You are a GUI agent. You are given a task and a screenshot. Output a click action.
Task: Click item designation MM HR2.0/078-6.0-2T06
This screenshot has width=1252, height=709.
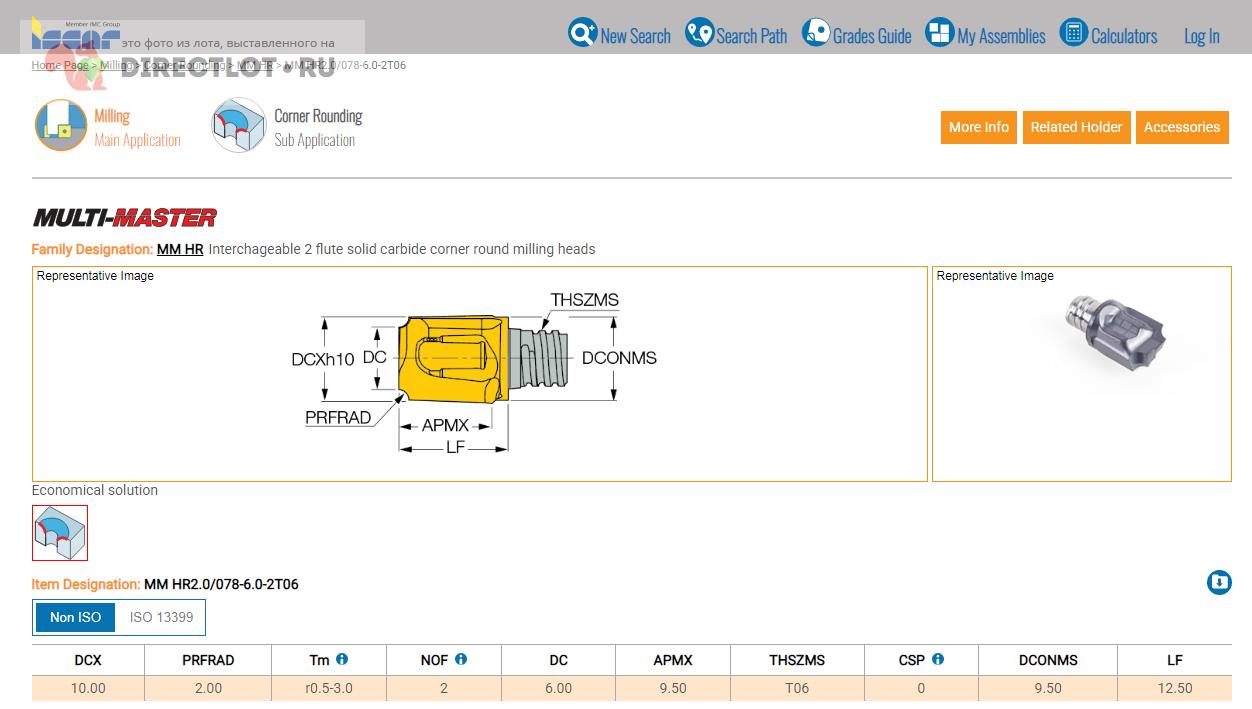(221, 584)
